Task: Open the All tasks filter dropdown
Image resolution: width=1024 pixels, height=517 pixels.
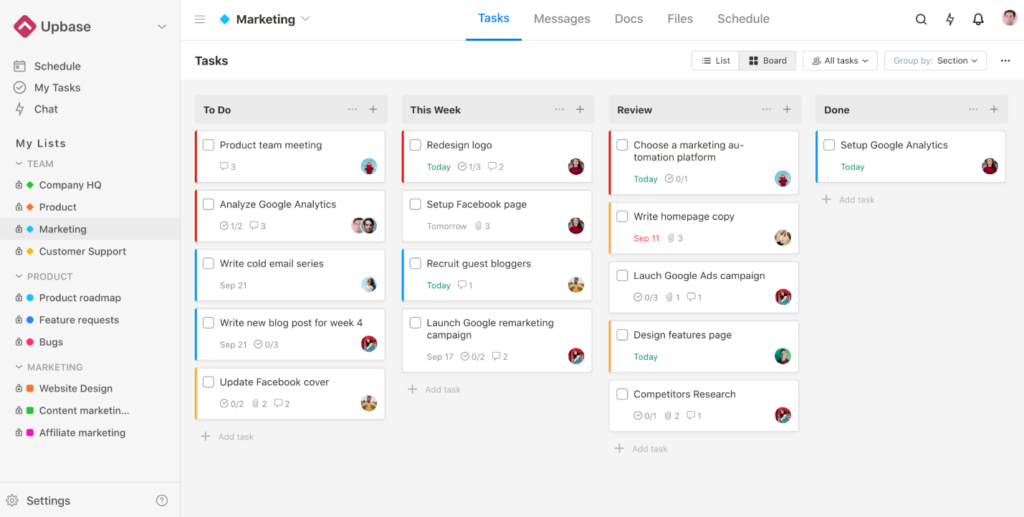Action: [840, 61]
